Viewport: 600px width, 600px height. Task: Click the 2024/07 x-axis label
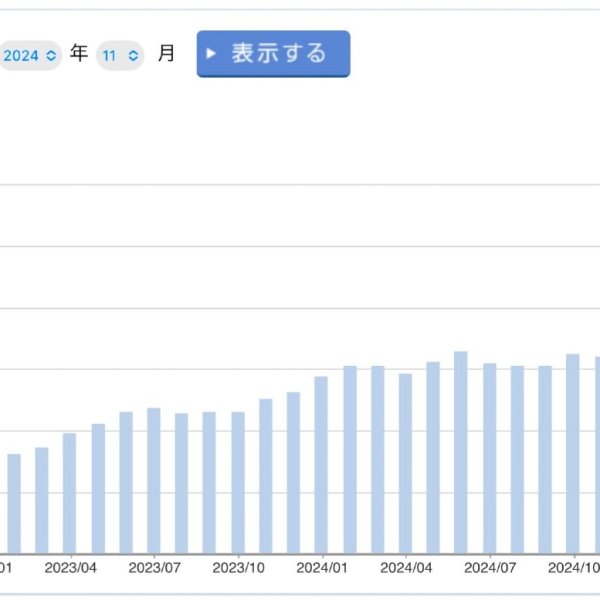pyautogui.click(x=489, y=568)
